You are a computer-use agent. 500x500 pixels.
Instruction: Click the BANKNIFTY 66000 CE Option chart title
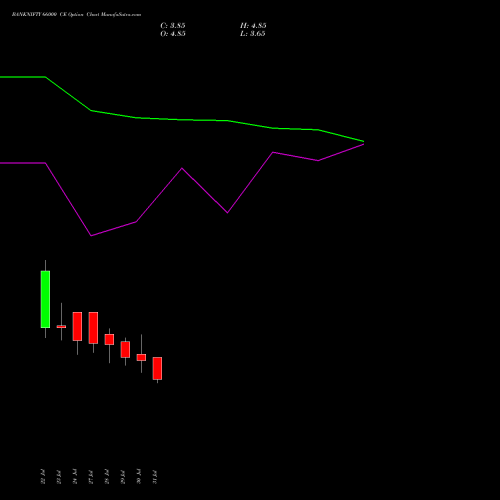click(x=76, y=15)
